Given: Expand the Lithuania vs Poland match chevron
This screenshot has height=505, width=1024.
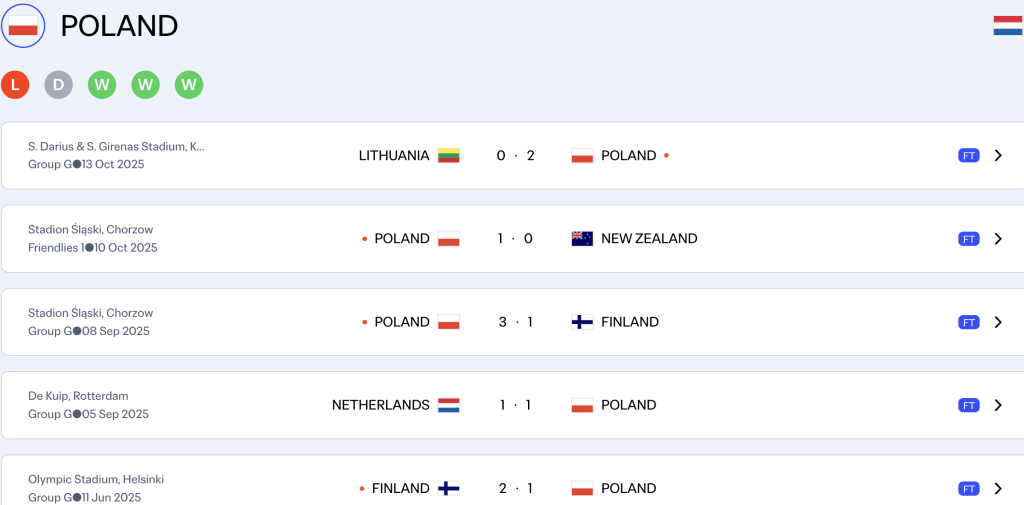Looking at the screenshot, I should [x=998, y=156].
